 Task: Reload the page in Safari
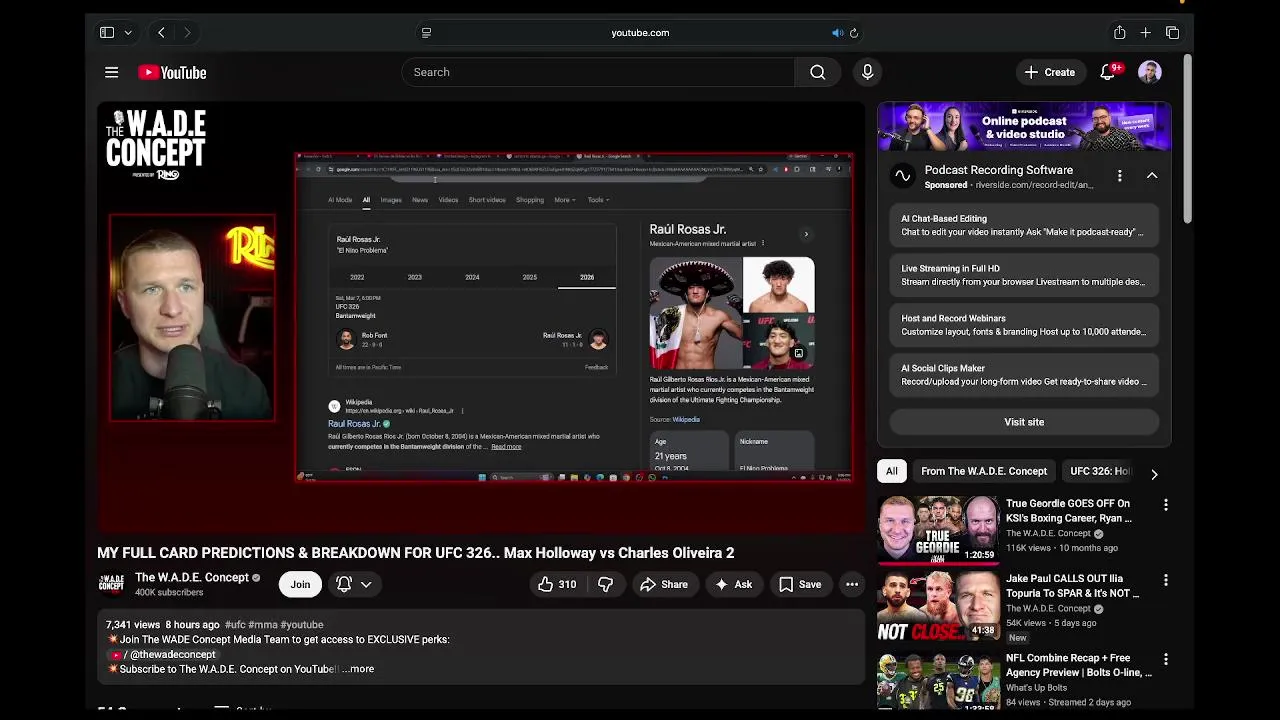[854, 33]
